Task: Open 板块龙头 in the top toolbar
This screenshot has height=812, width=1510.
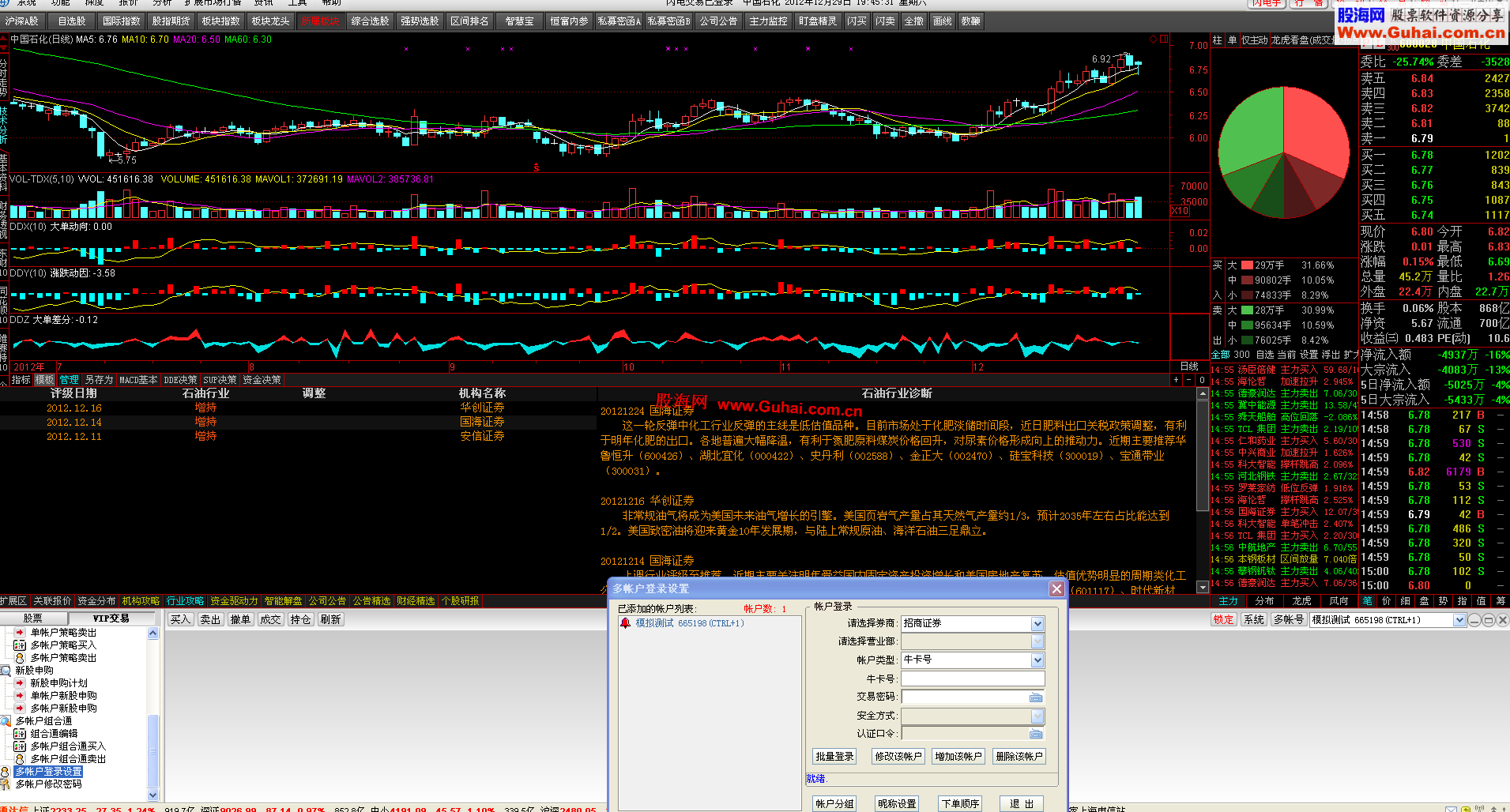Action: tap(270, 21)
